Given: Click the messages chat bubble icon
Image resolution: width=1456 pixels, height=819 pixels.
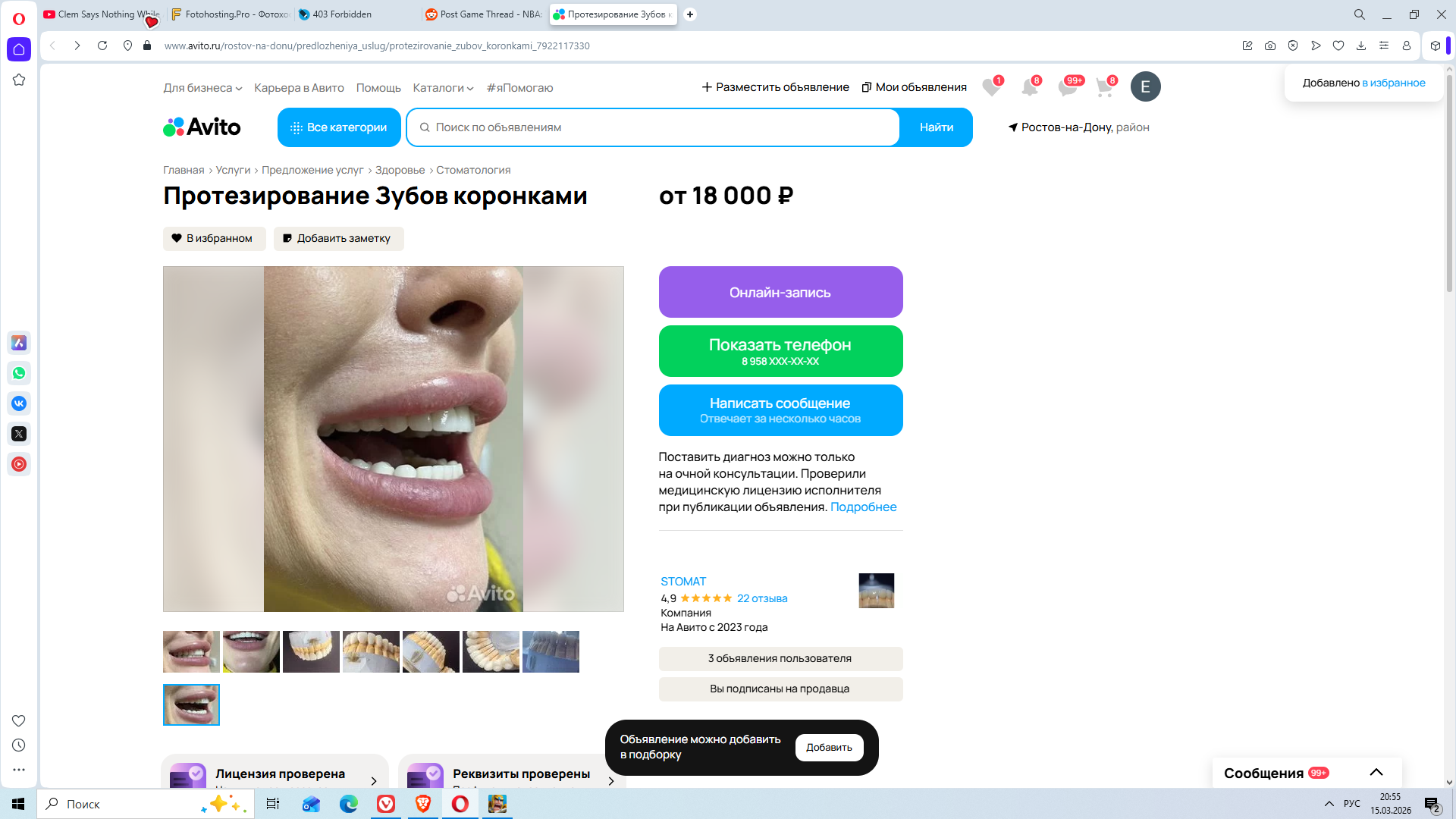Looking at the screenshot, I should [1067, 87].
